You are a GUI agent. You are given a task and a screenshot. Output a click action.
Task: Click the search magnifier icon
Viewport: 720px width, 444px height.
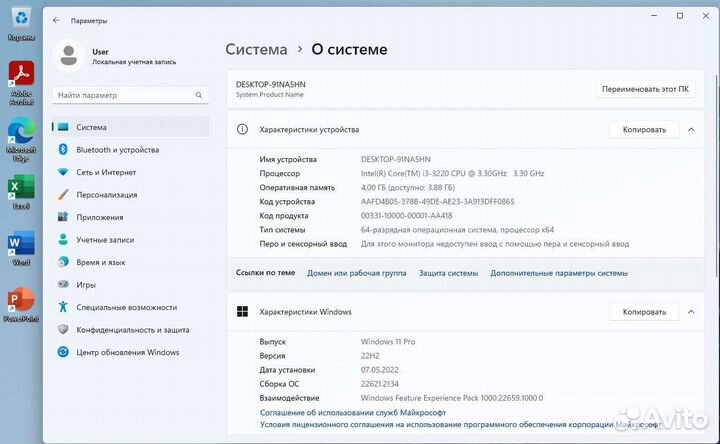point(199,95)
